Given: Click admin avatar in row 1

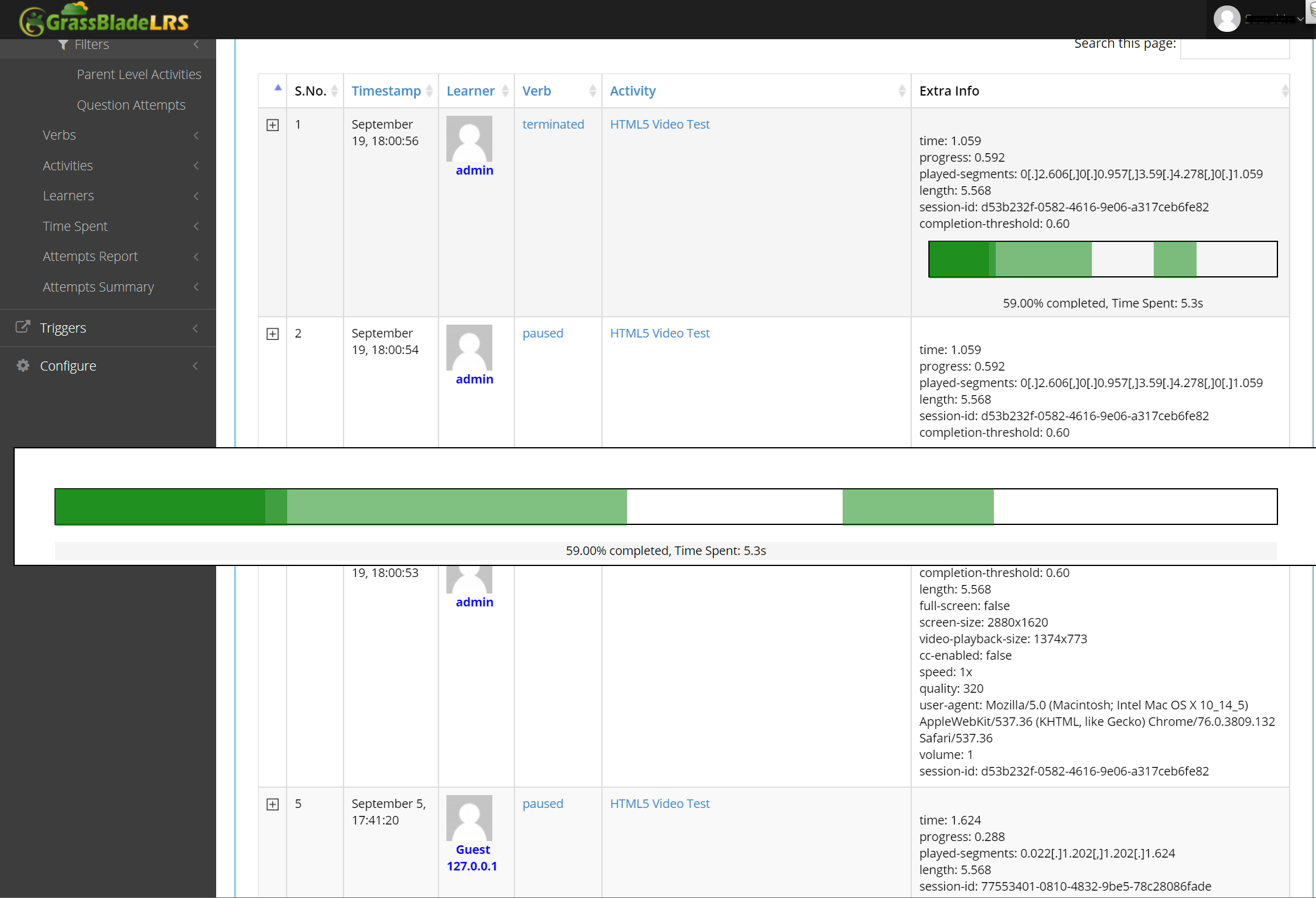Looking at the screenshot, I should (469, 138).
